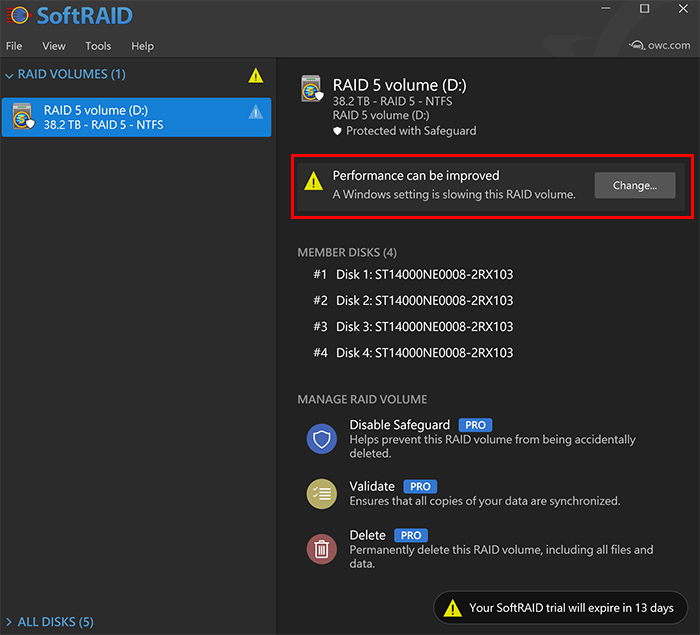Click the large RAID 5 volume icon in details
The height and width of the screenshot is (635, 700).
[x=311, y=88]
